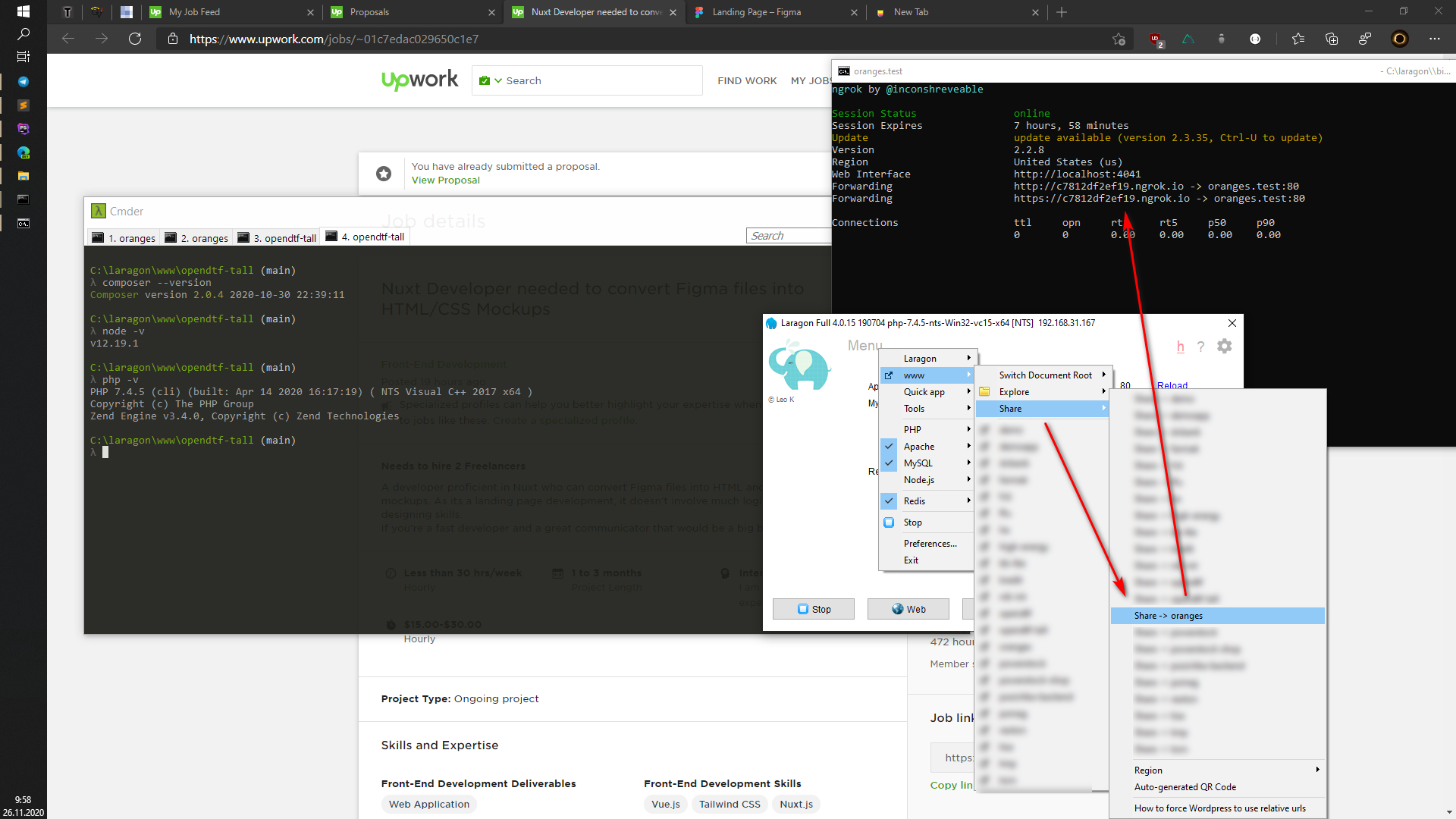Expand the Quick app submenu
1456x819 pixels.
point(927,392)
